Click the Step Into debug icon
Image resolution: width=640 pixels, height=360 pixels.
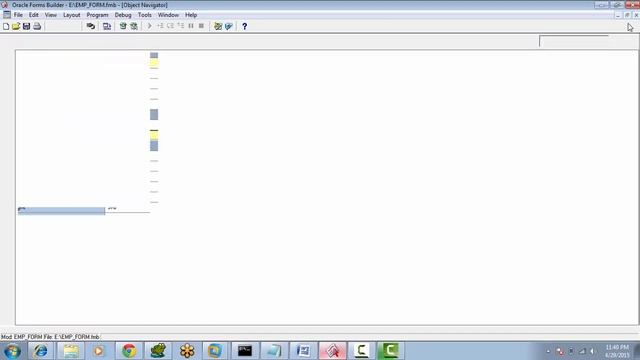coord(160,26)
